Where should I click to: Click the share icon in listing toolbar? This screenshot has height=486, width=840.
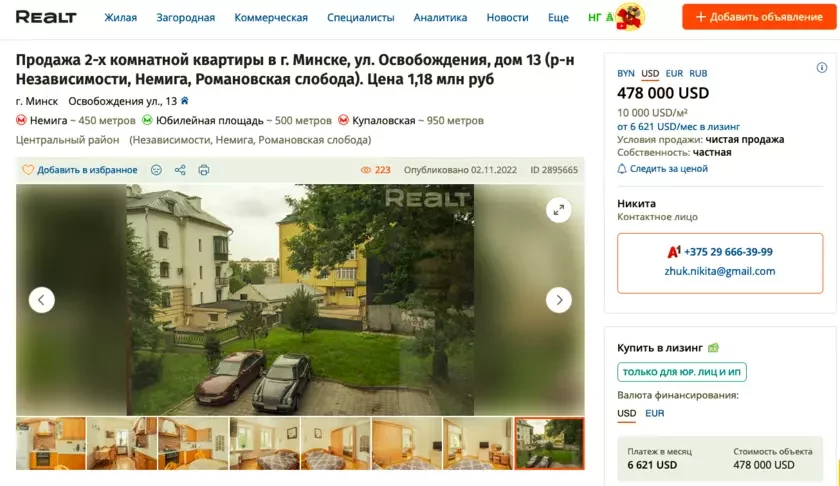[180, 170]
